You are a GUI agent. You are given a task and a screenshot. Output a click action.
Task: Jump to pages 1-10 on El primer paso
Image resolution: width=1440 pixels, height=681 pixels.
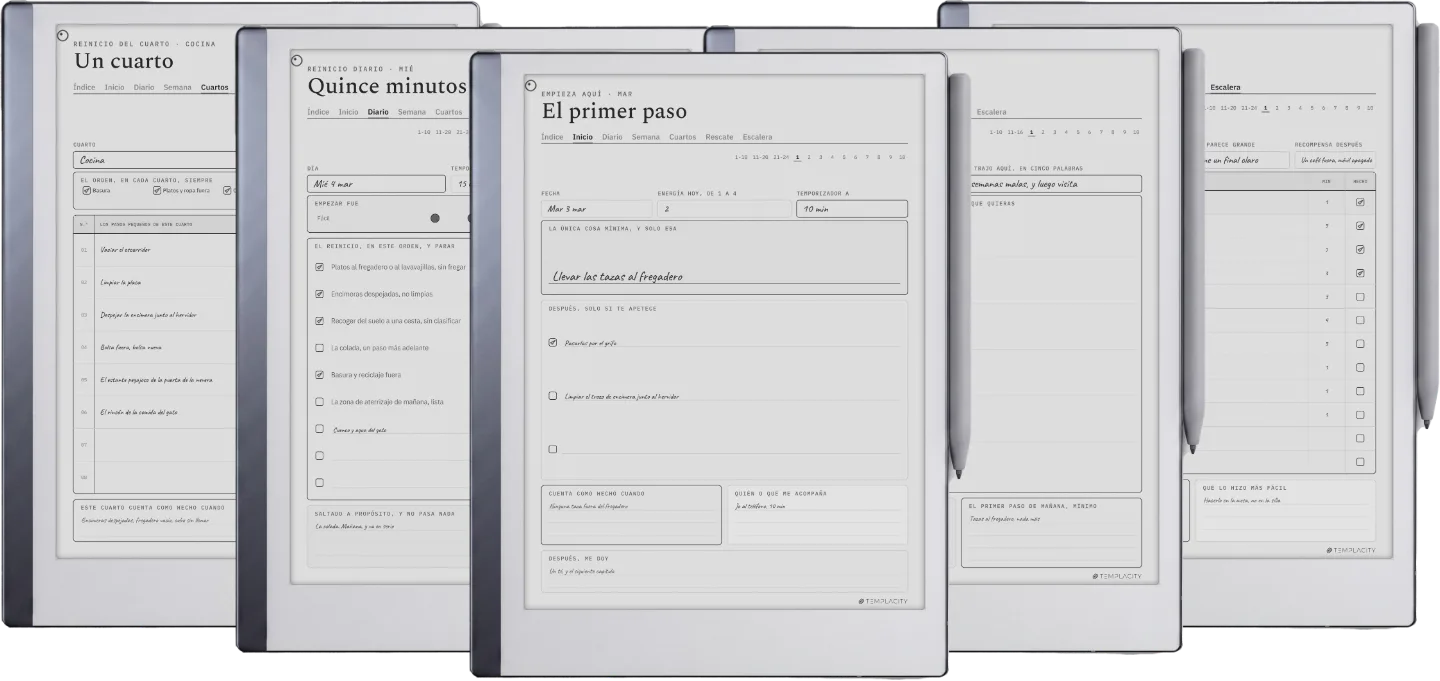742,157
